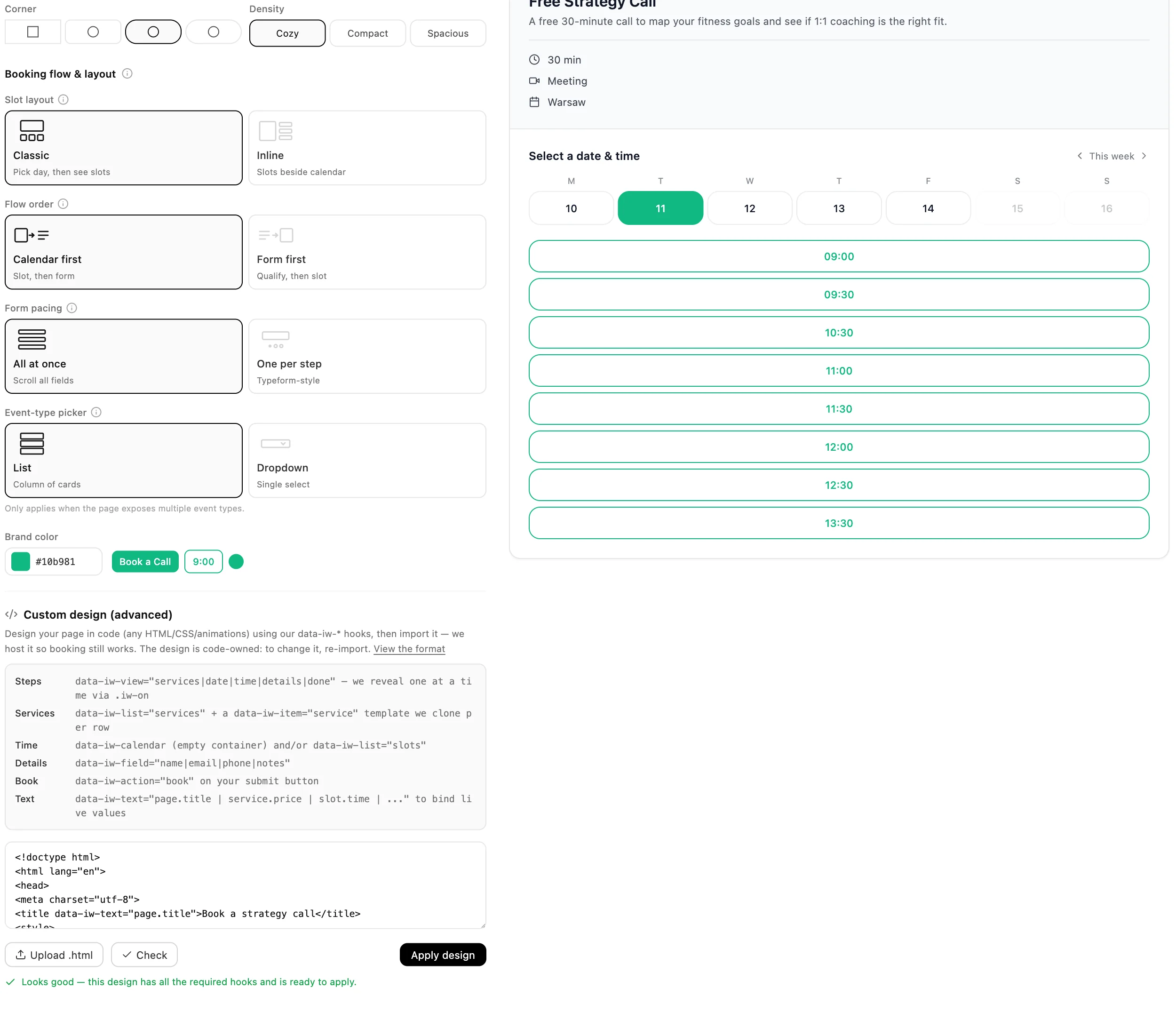Open info icon next to Event-type picker
1176x1020 pixels.
click(96, 412)
